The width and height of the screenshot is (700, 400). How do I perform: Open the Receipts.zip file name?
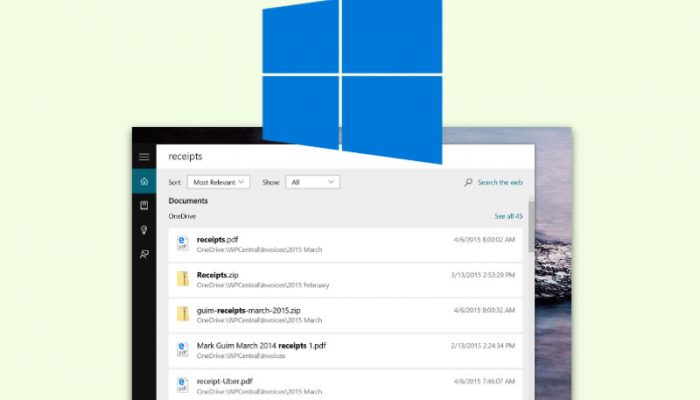pyautogui.click(x=217, y=275)
